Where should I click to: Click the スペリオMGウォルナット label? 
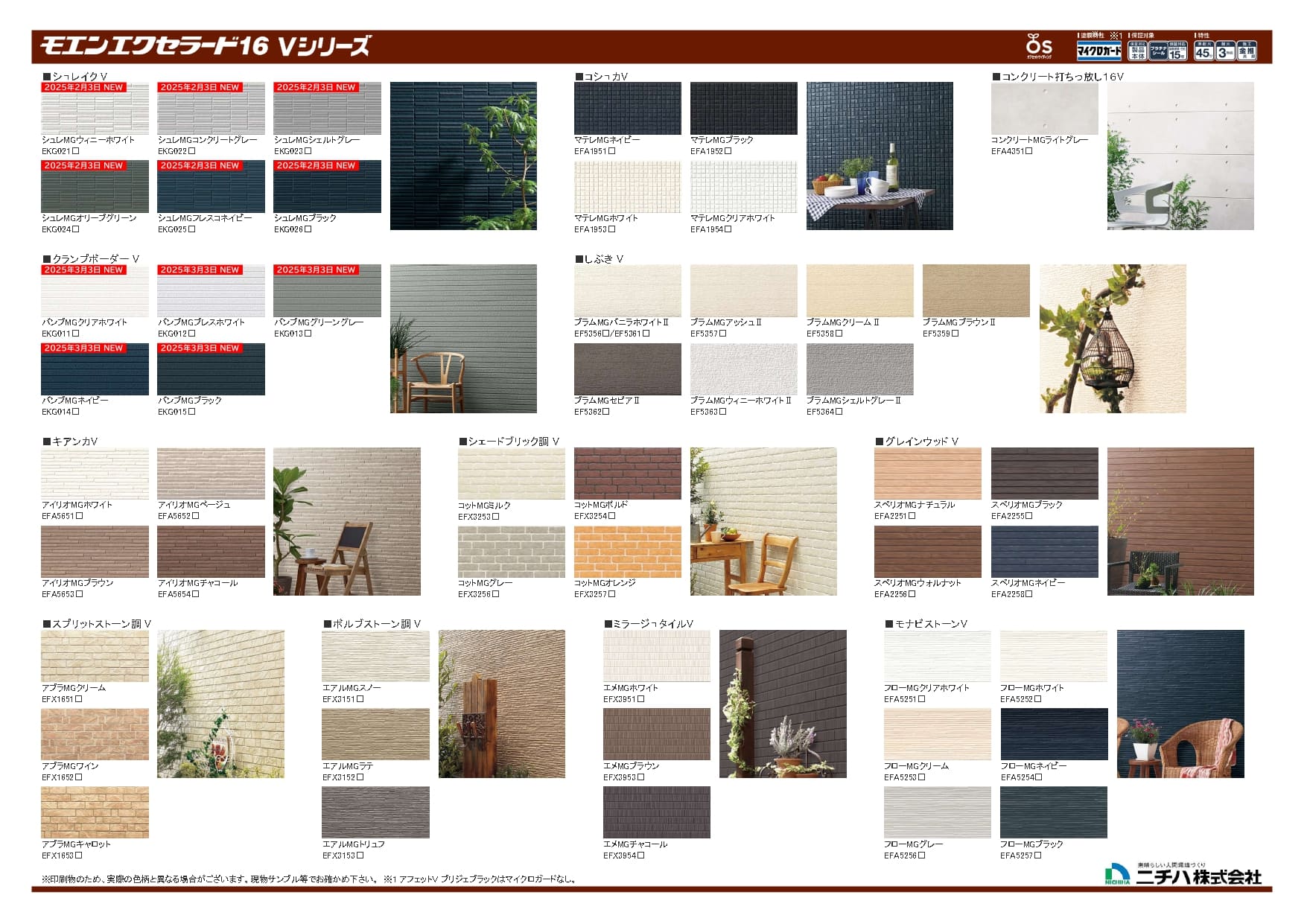click(918, 583)
